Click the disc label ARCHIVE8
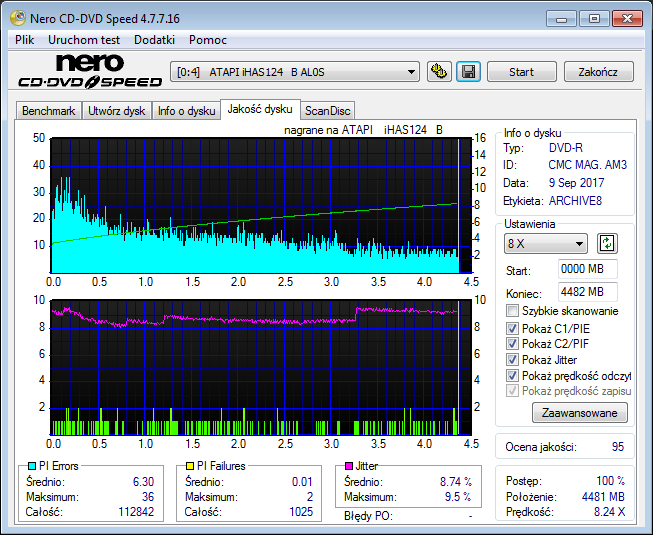The image size is (653, 535). (575, 201)
